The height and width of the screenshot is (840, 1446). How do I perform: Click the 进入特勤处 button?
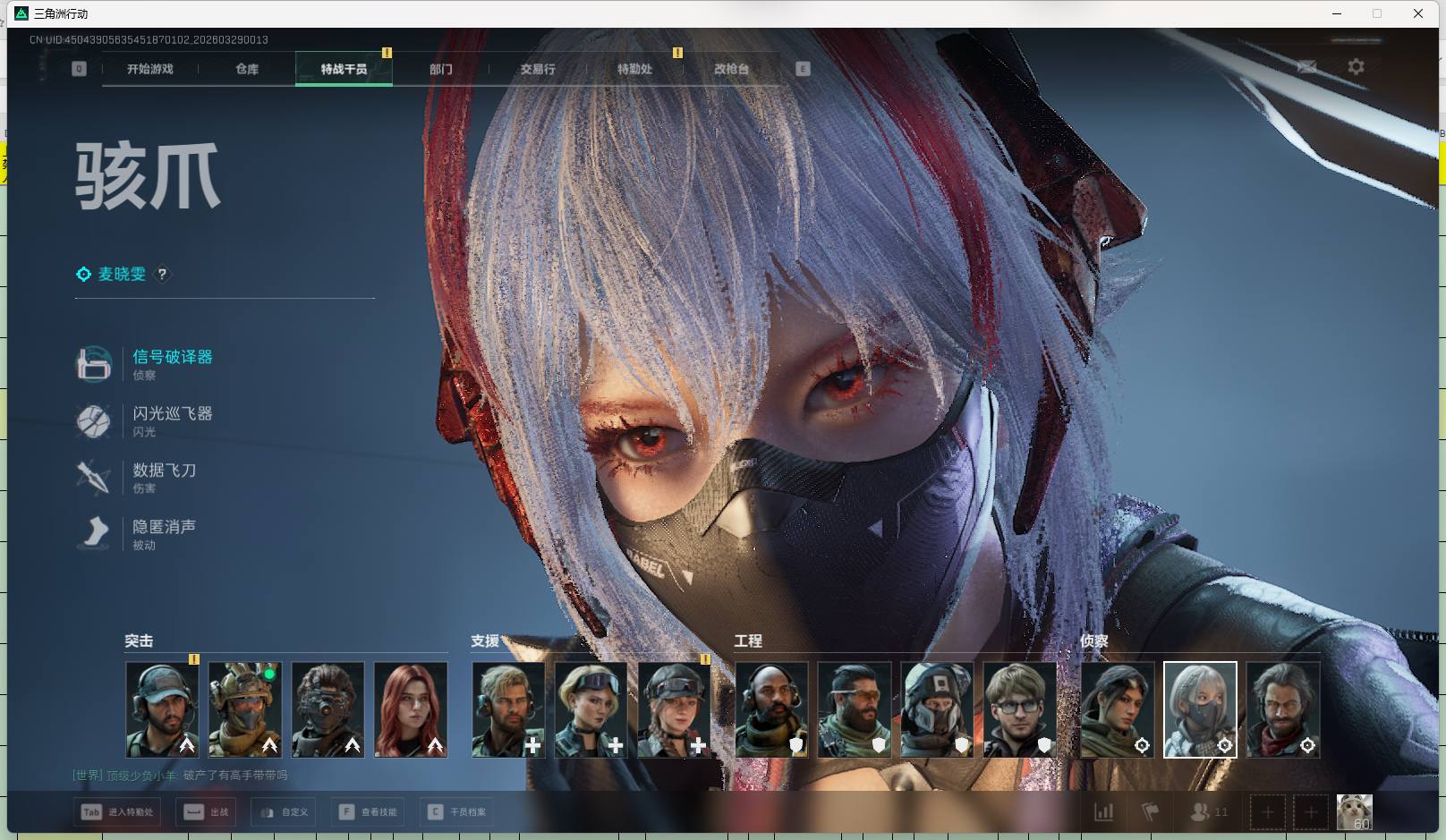117,812
